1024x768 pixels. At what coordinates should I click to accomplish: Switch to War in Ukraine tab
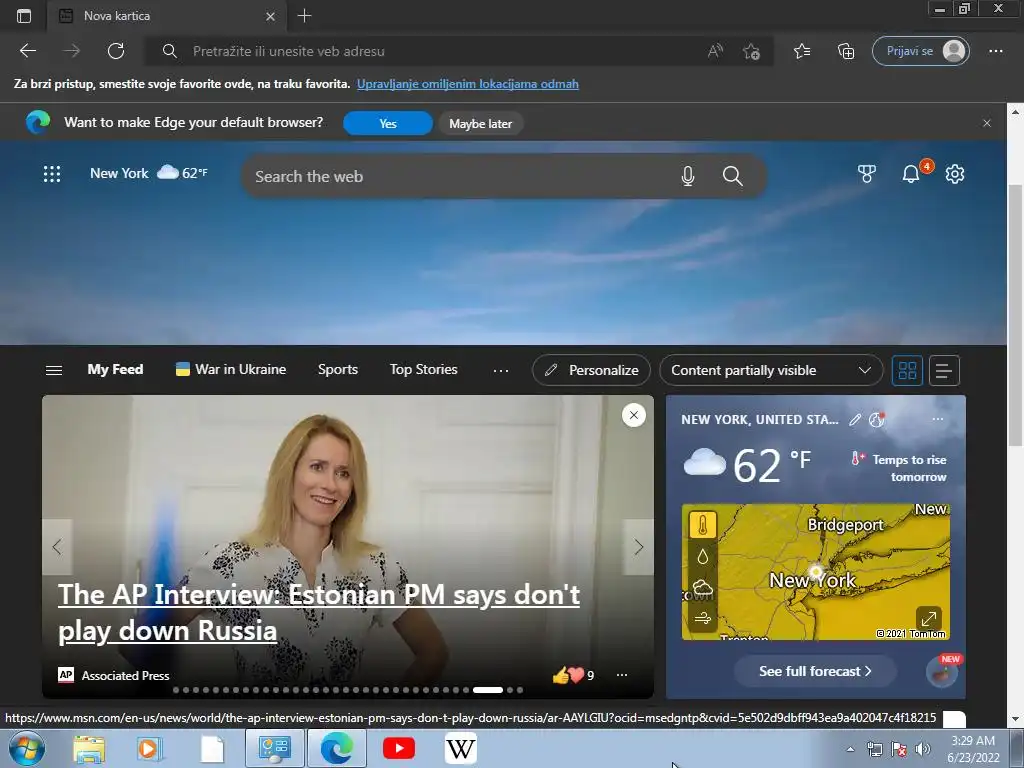231,370
